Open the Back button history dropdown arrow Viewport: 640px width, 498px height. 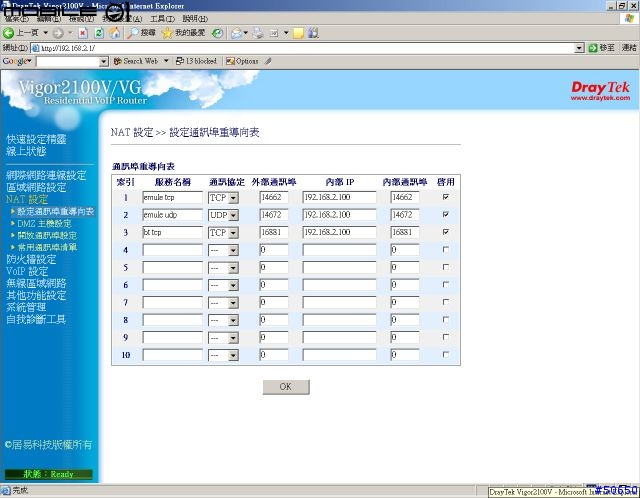point(46,33)
